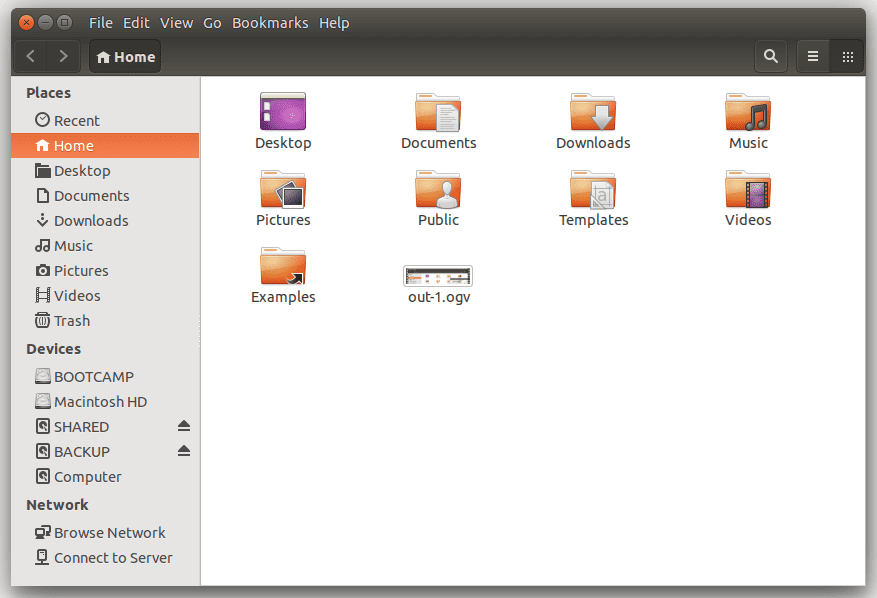877x598 pixels.
Task: Open the Documents folder icon in main pane
Action: point(438,112)
